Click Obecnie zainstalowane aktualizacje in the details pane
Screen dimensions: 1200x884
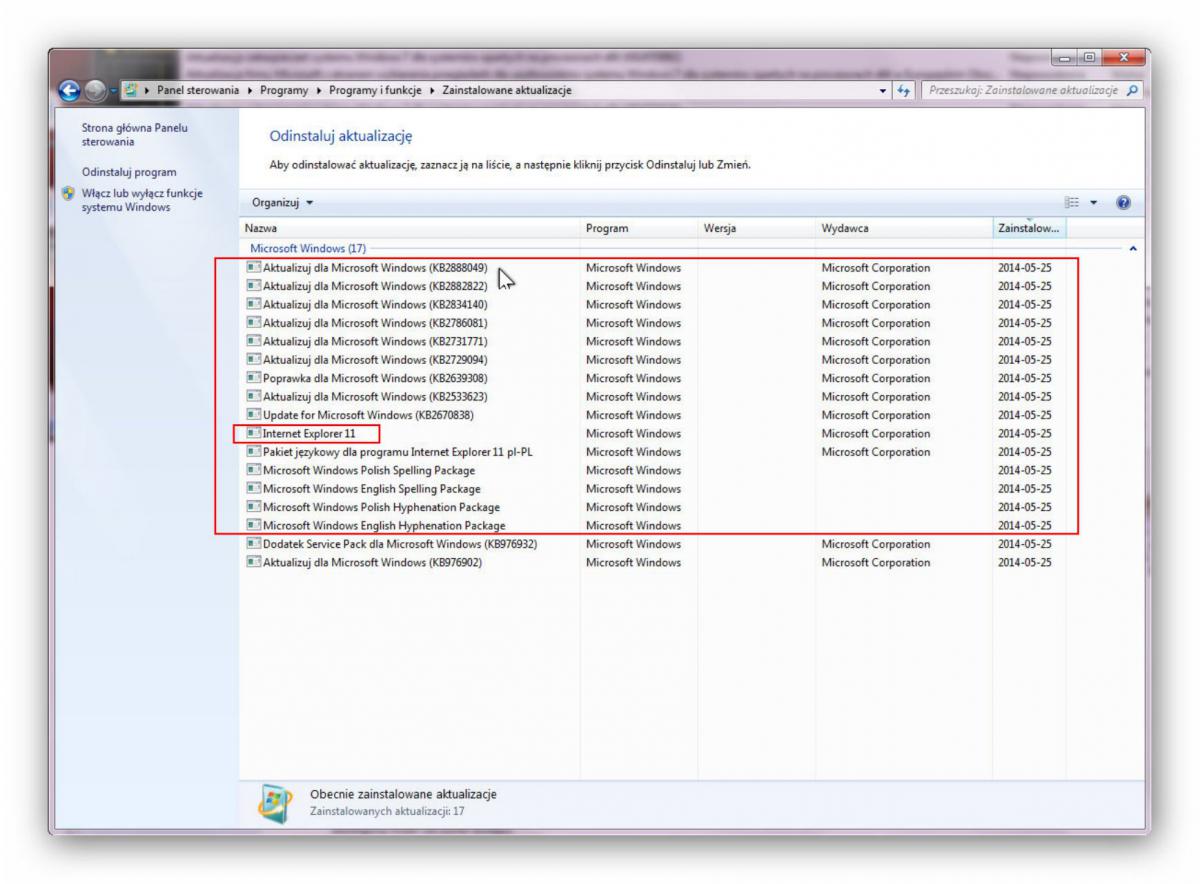(x=403, y=794)
